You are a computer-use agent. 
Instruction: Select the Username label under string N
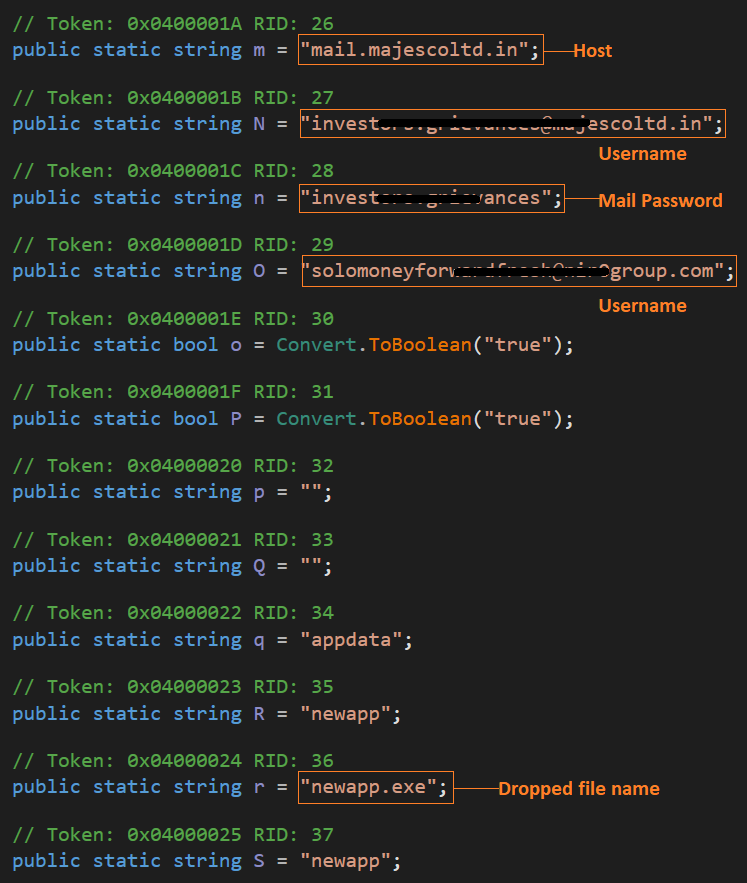pos(642,153)
